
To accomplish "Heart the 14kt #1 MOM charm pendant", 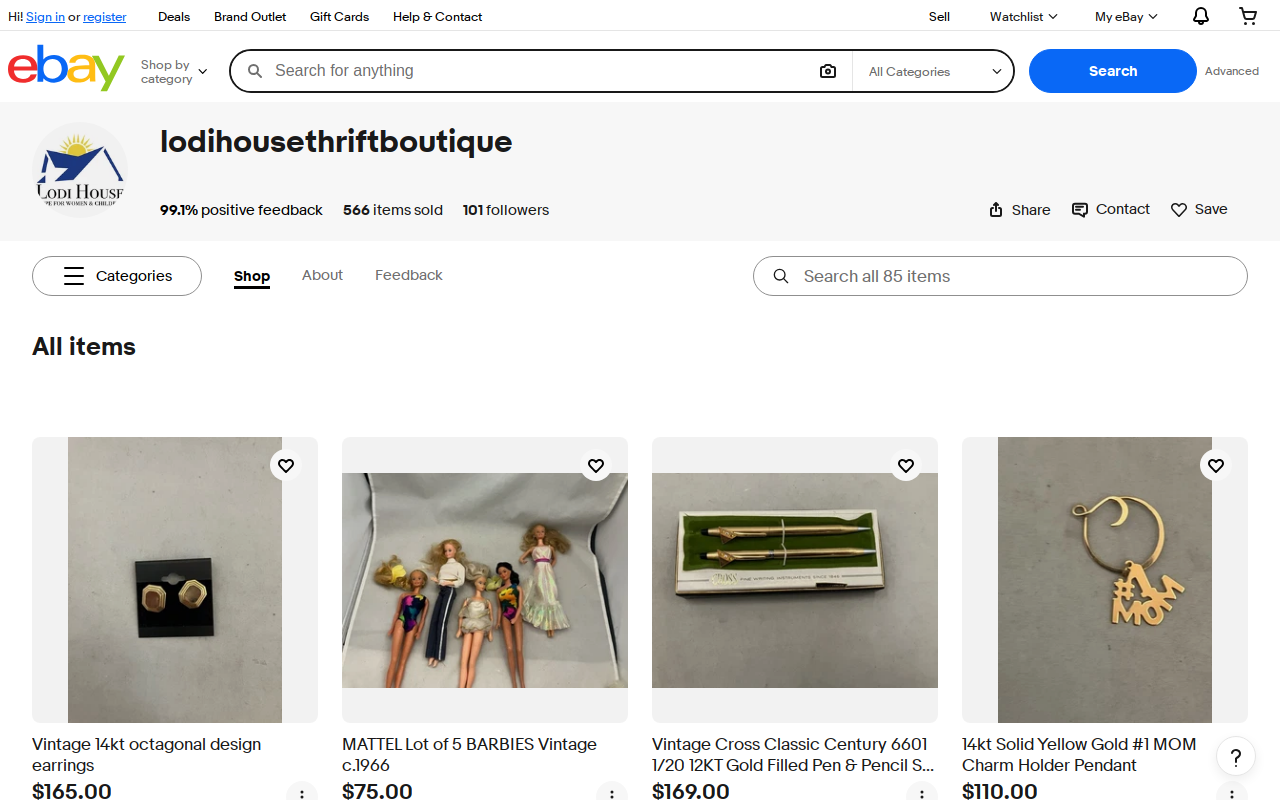I will tap(1216, 465).
